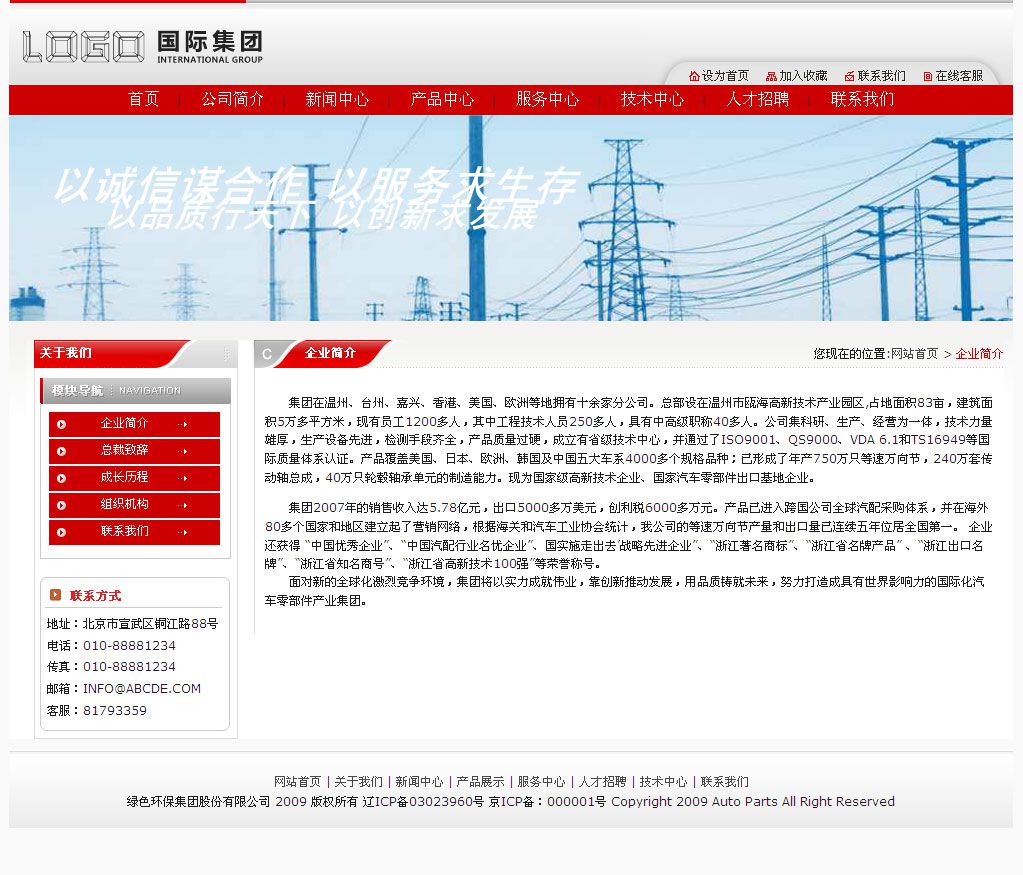Select the red 企业简介 section tab
This screenshot has height=875, width=1023.
click(330, 354)
